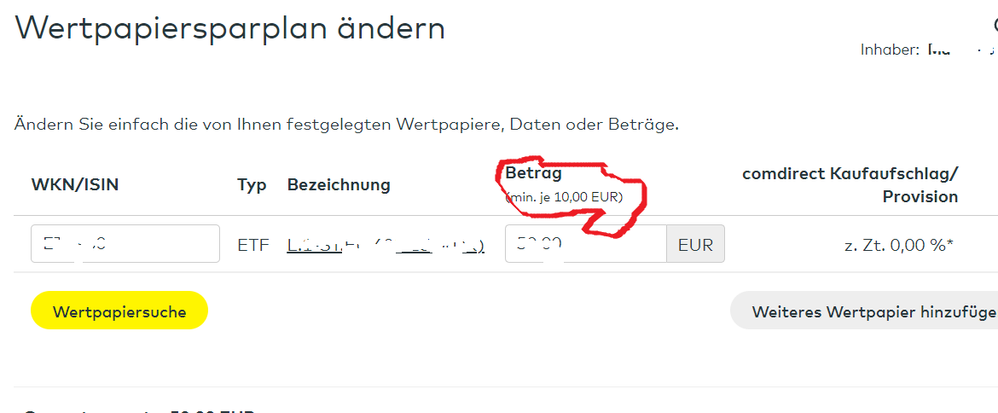This screenshot has width=998, height=413.
Task: Click the cut-off total line at bottom
Action: pyautogui.click(x=140, y=408)
